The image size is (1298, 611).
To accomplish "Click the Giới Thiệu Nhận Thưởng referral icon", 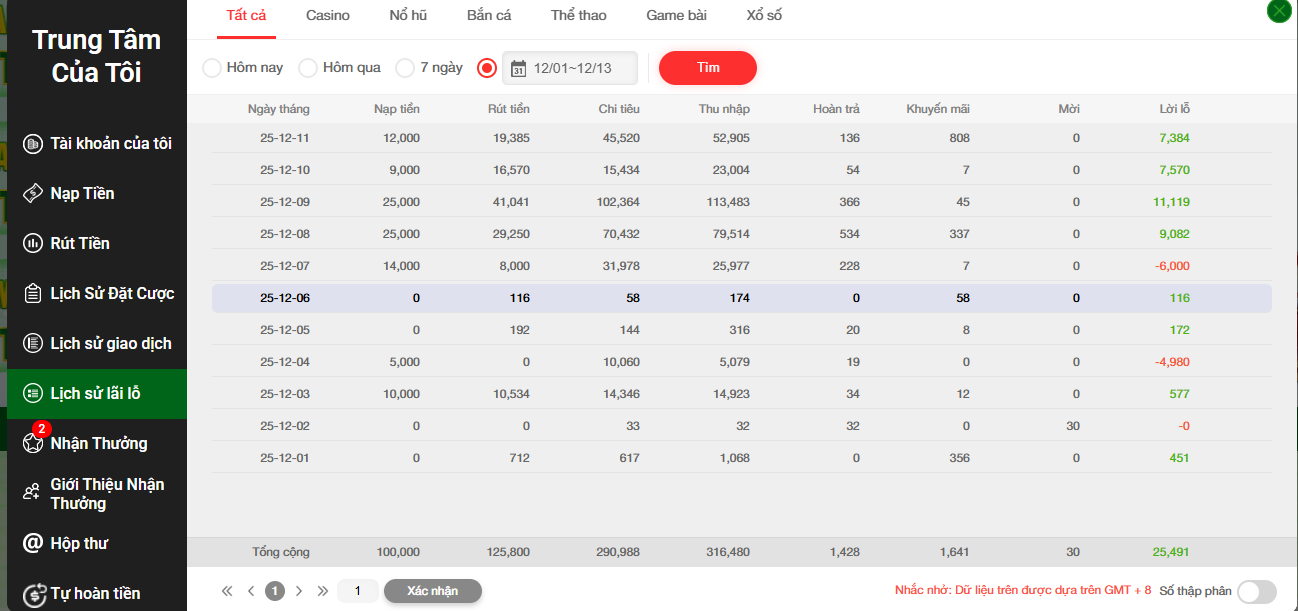I will 33,493.
